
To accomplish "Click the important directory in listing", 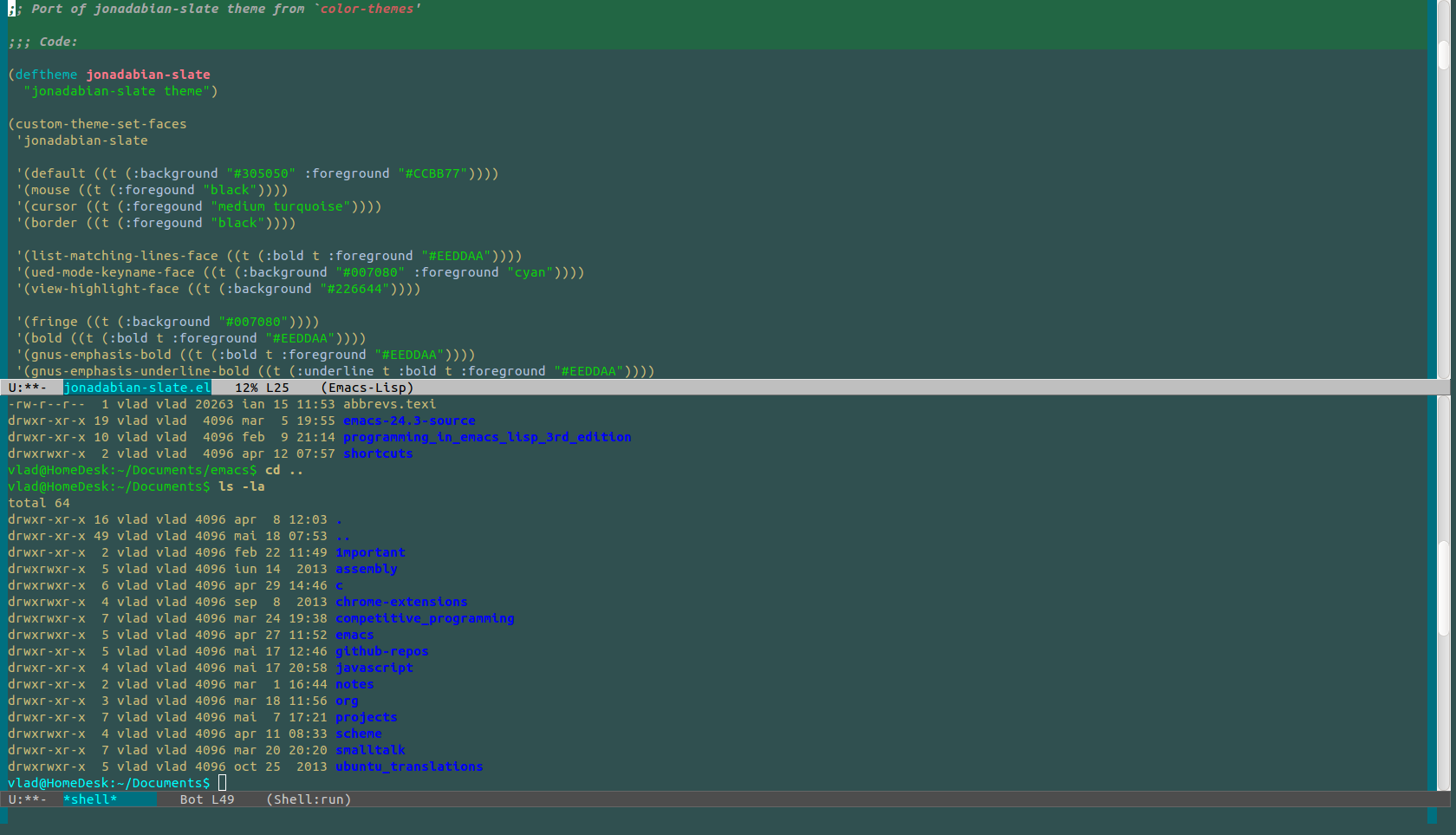I will pyautogui.click(x=370, y=552).
